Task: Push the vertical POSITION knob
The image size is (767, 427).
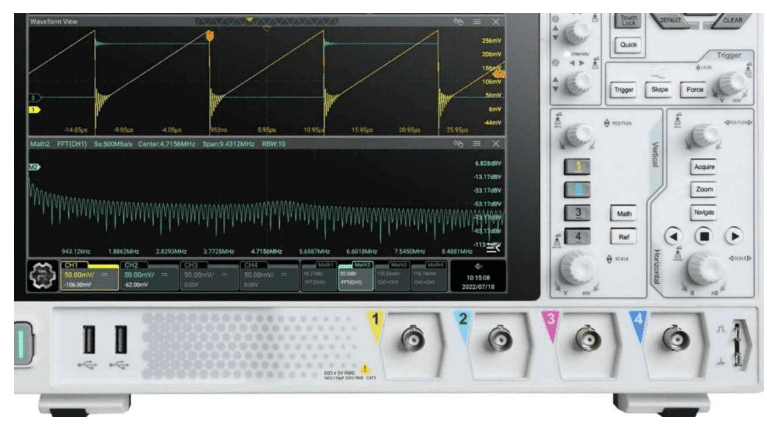Action: [x=578, y=135]
